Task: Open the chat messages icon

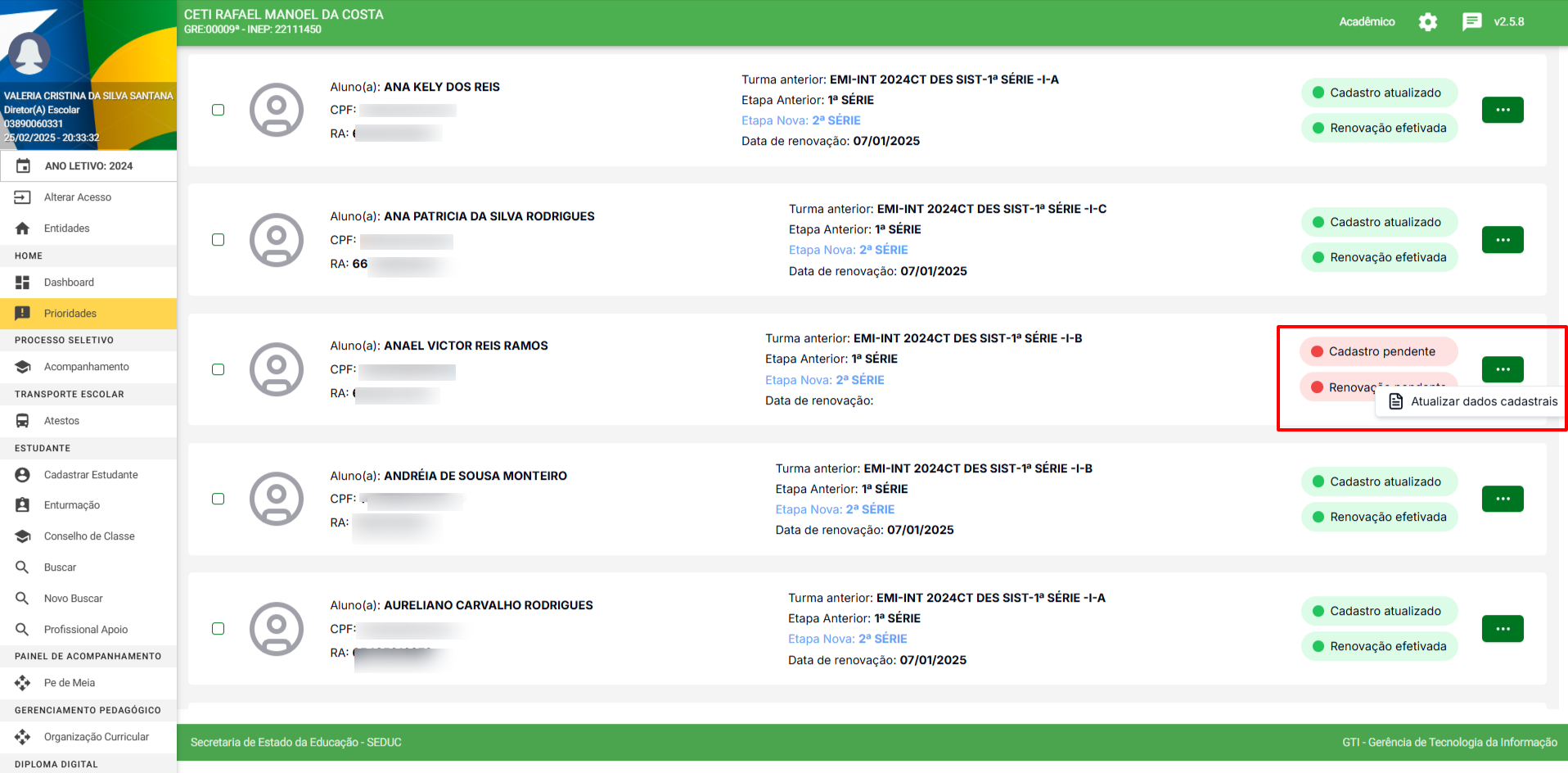Action: point(1471,22)
